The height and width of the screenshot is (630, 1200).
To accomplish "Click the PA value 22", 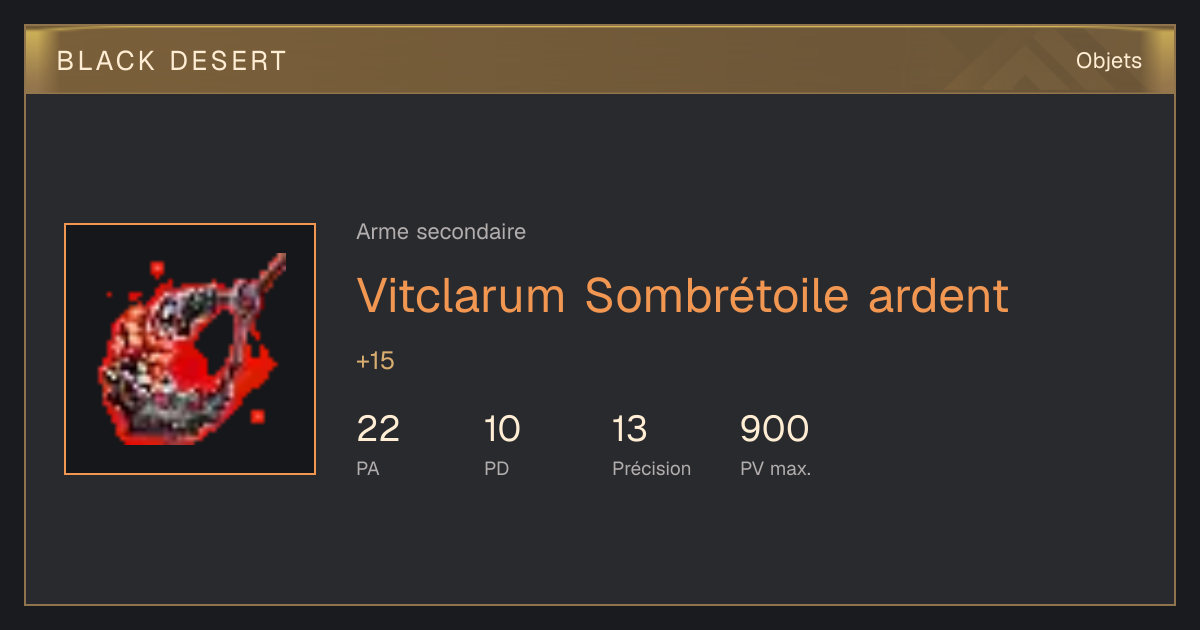I will (x=378, y=429).
